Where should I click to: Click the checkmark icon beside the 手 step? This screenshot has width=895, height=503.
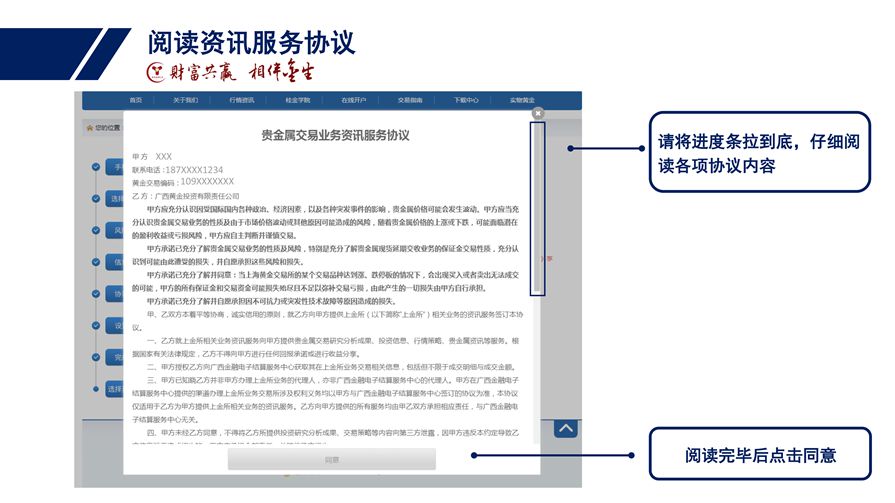96,167
